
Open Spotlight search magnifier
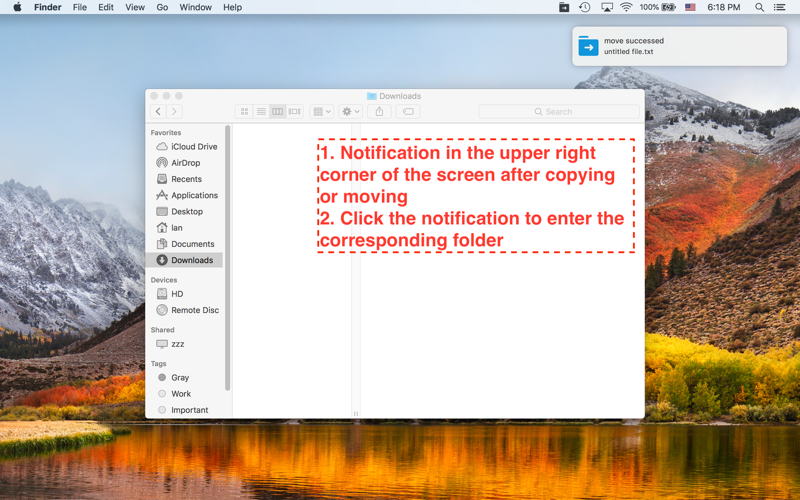click(759, 7)
